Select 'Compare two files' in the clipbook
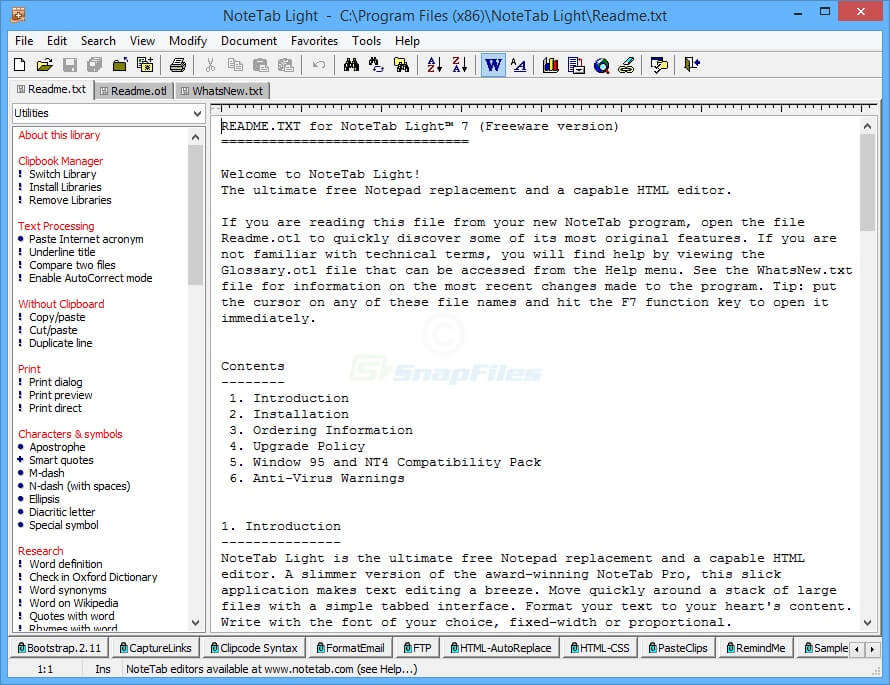890x685 pixels. coord(72,265)
